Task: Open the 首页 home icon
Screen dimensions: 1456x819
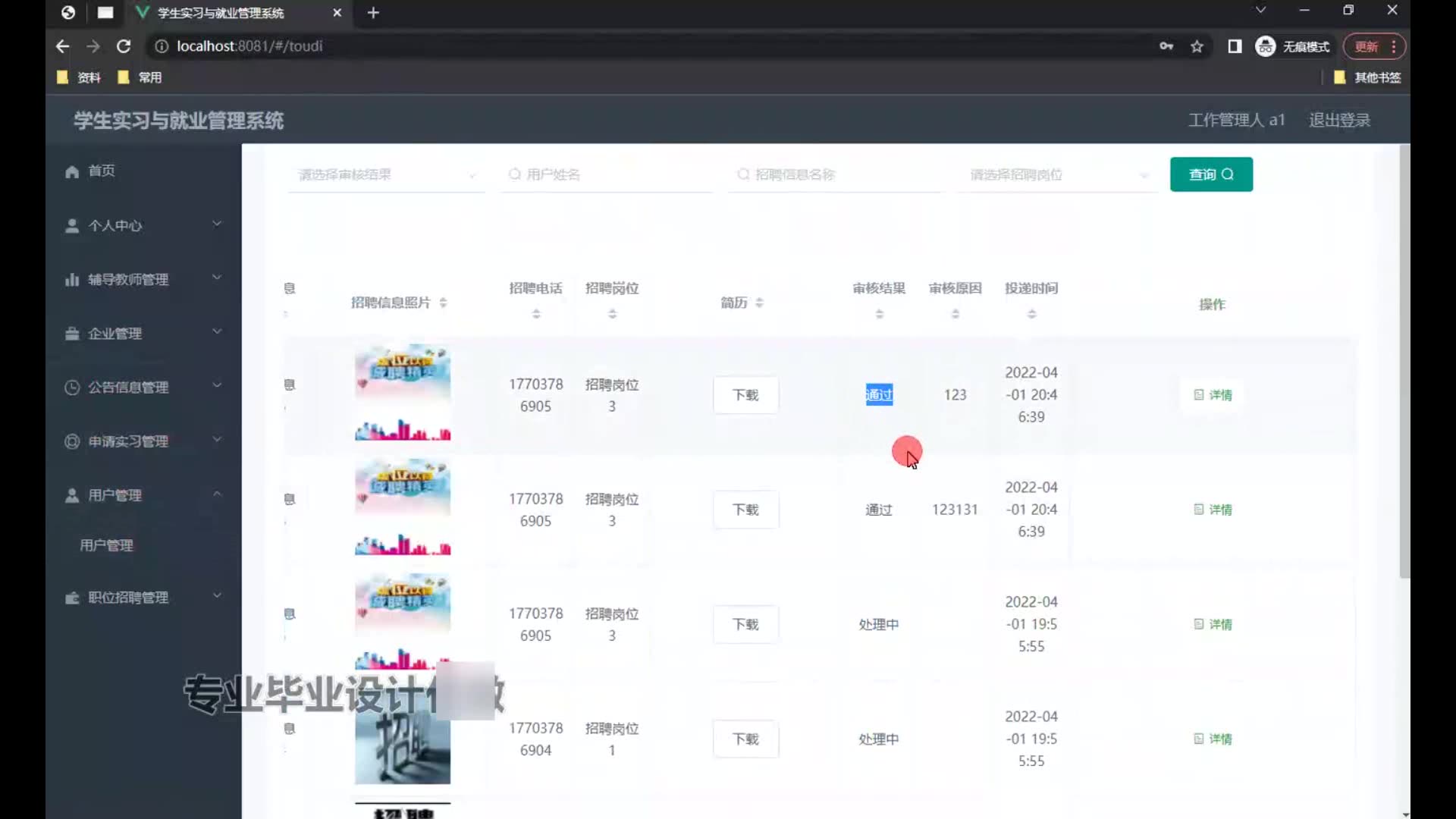Action: click(72, 171)
